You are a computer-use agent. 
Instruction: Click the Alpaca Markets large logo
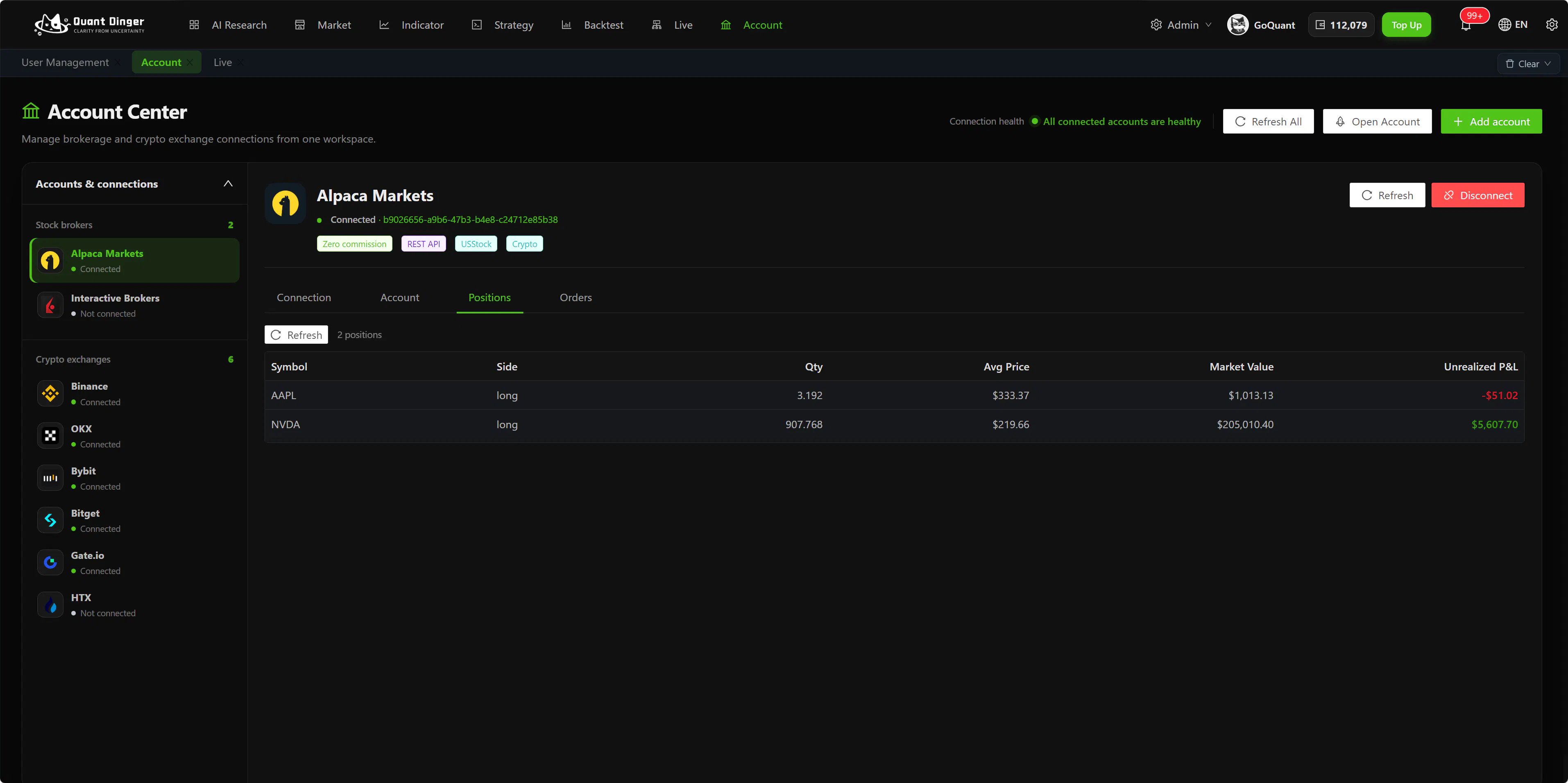click(x=285, y=203)
